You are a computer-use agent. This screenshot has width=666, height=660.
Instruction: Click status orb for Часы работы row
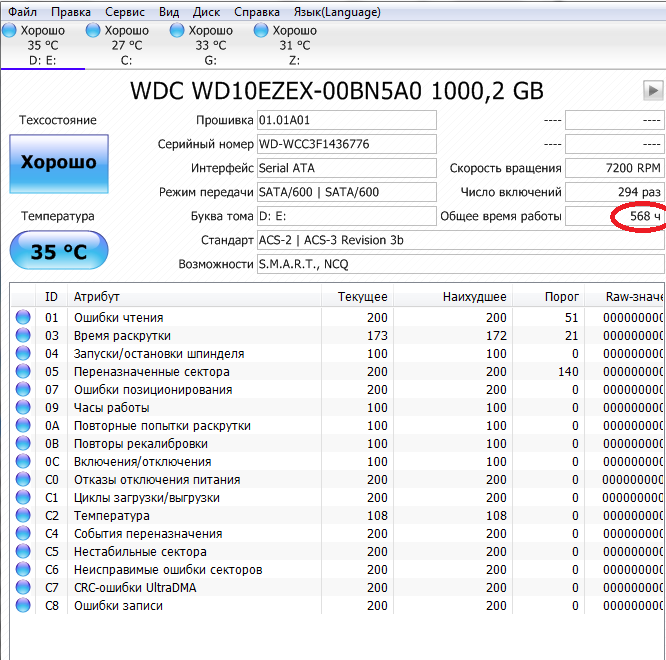click(23, 408)
